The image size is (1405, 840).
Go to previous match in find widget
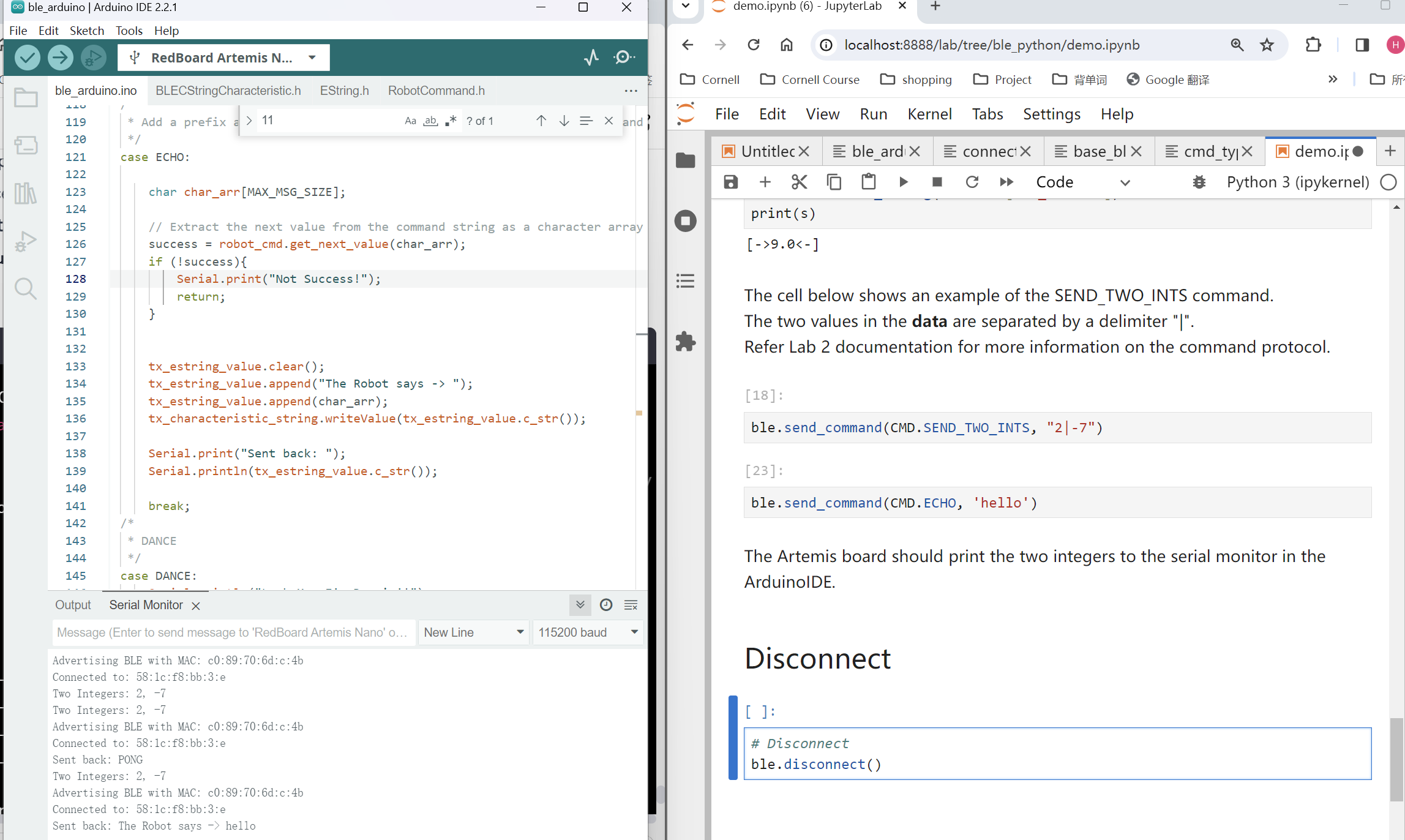coord(541,121)
